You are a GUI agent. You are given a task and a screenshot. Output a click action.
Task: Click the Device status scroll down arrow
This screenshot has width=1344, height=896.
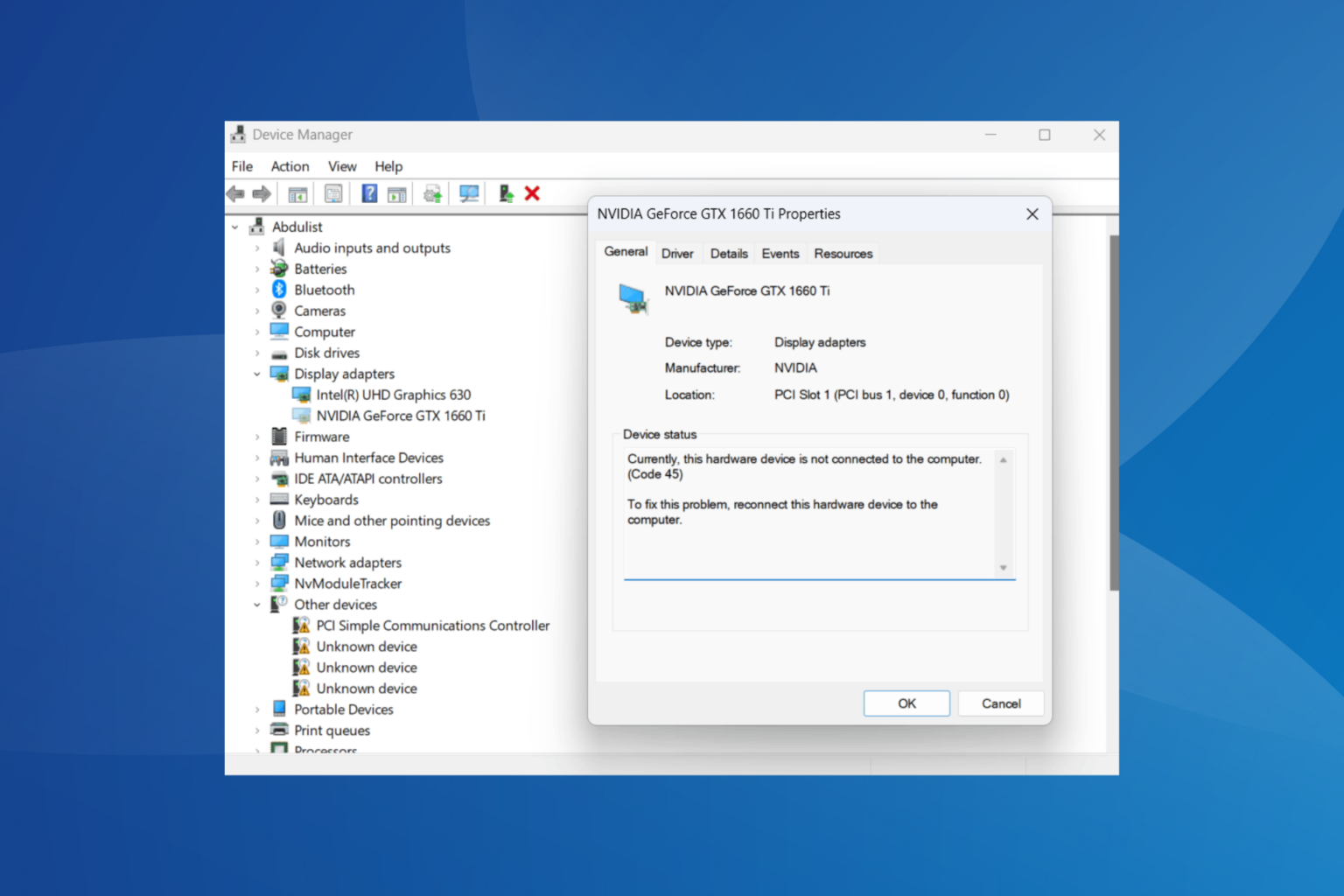click(1003, 568)
